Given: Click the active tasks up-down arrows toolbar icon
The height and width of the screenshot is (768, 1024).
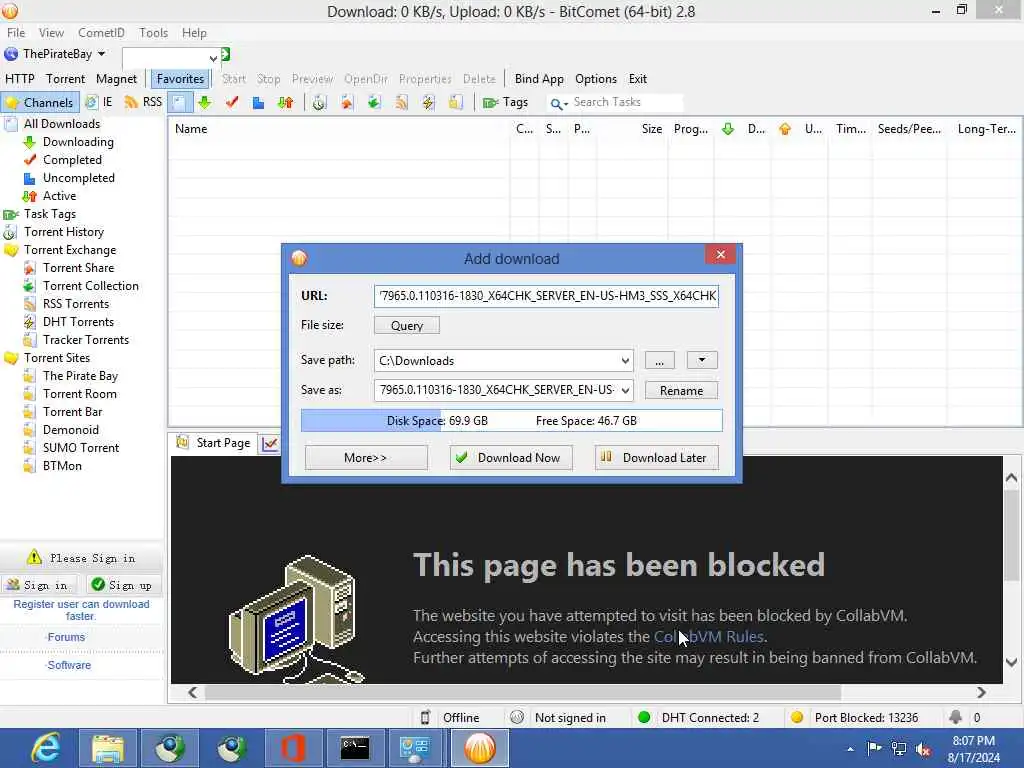Looking at the screenshot, I should 285,103.
